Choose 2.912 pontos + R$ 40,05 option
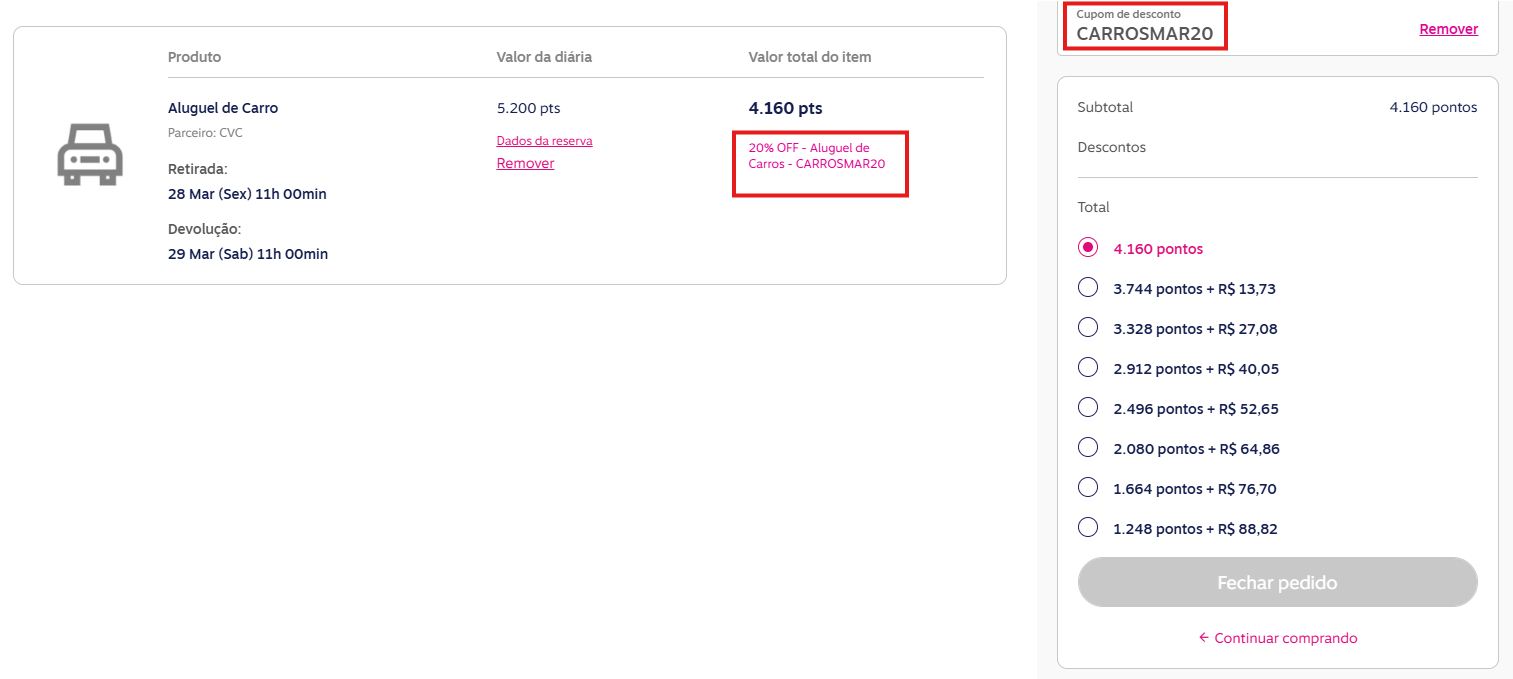 coord(1088,368)
